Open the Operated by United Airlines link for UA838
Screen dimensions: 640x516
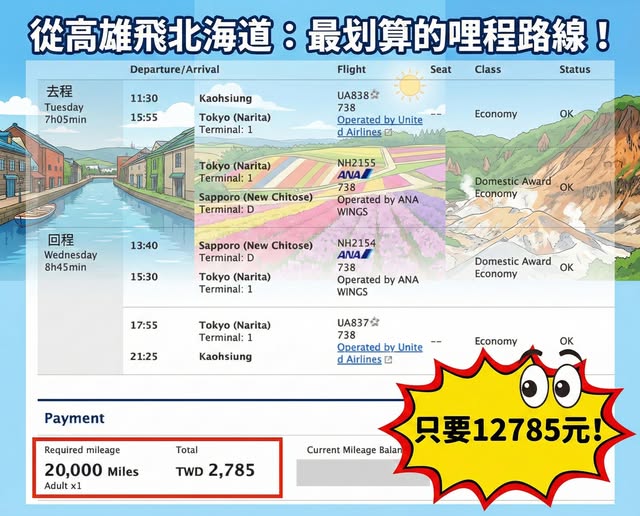tap(379, 126)
